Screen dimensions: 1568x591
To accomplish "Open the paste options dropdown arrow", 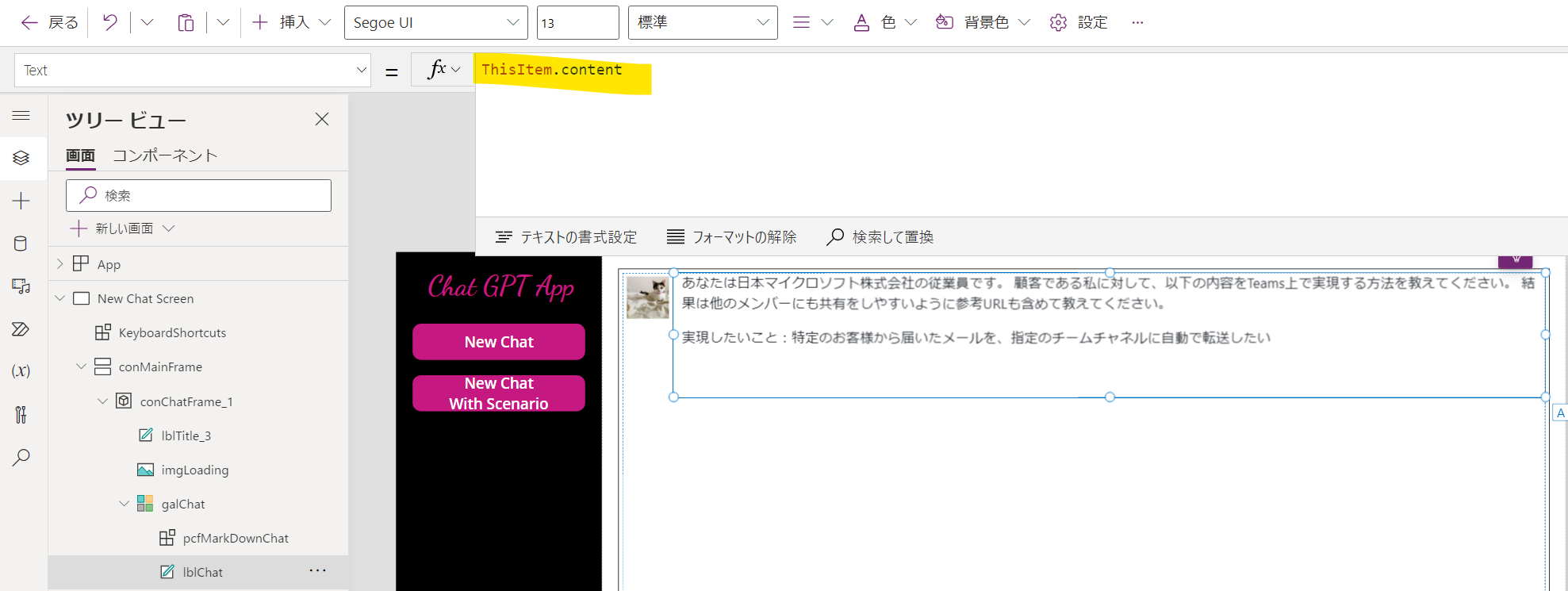I will pos(223,22).
